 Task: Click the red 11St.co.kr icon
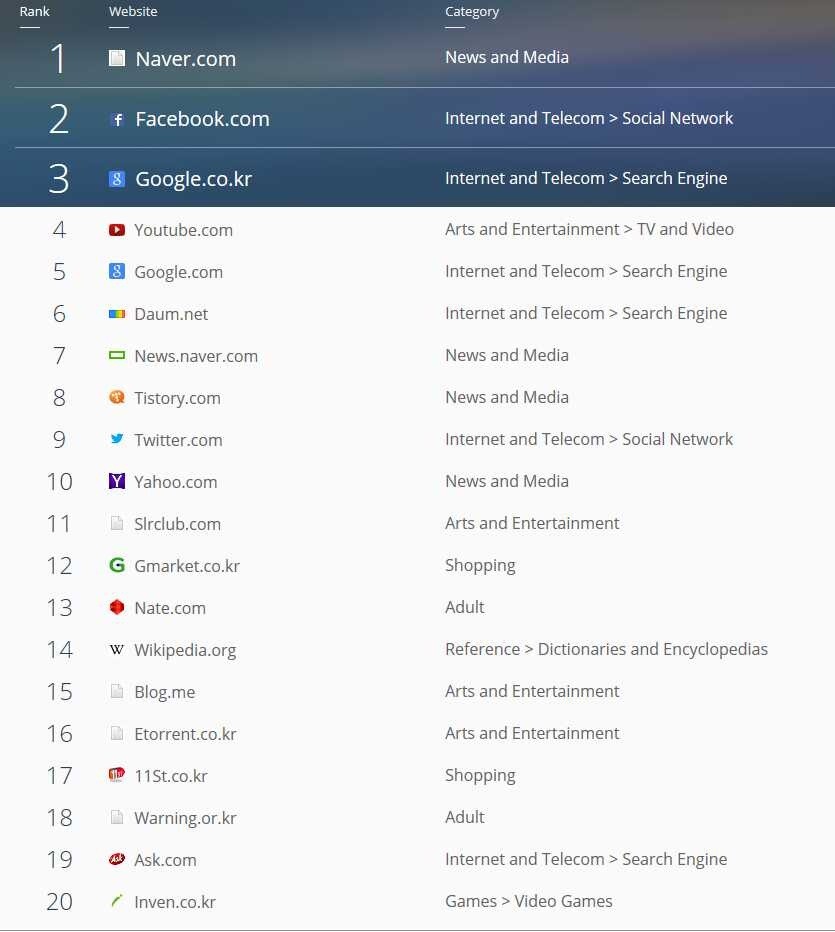[117, 775]
